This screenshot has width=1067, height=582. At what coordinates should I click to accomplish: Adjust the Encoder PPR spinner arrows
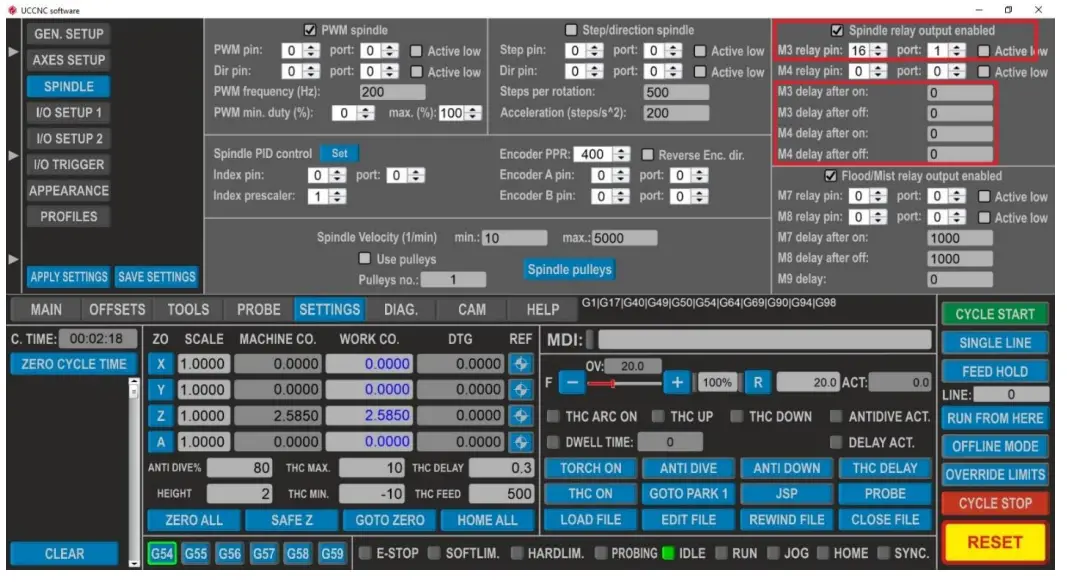pyautogui.click(x=623, y=155)
